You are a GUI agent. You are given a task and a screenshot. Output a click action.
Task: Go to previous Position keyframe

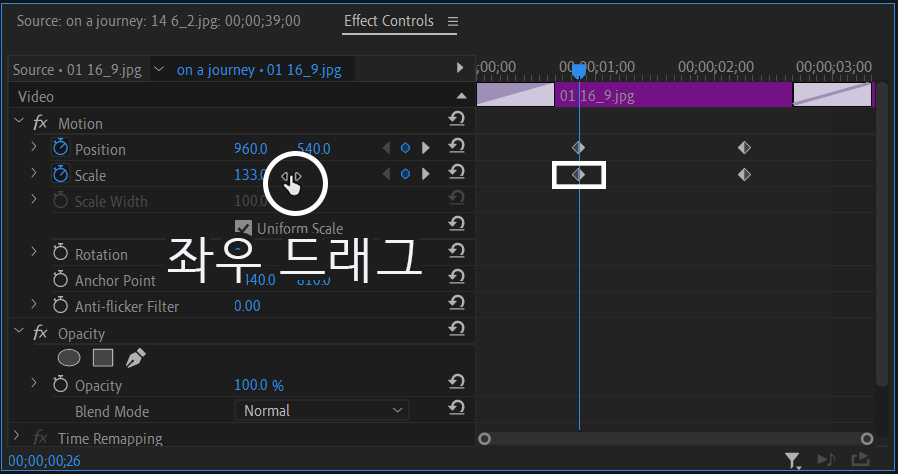point(387,148)
